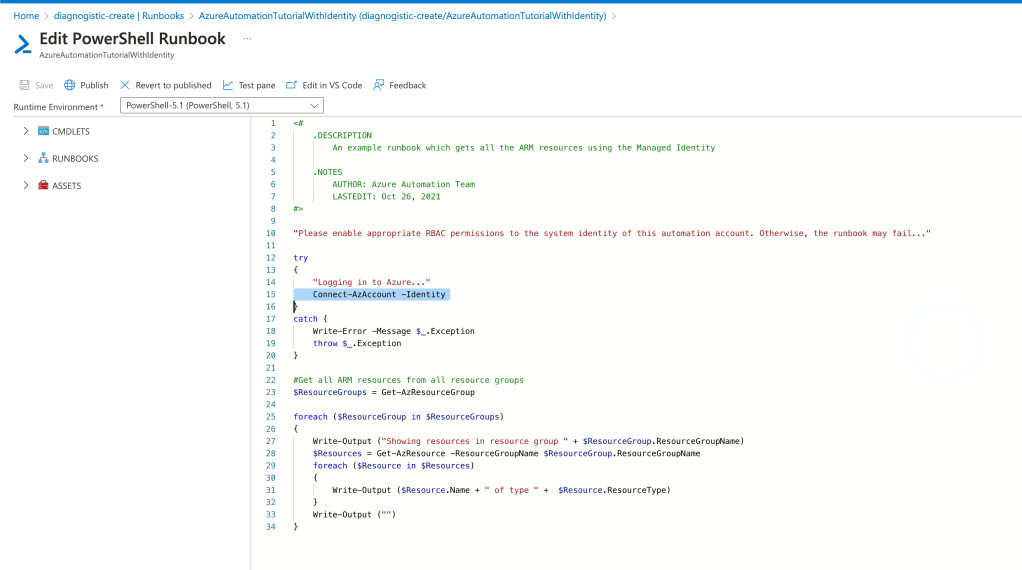
Task: Click the Save disk icon
Action: point(24,85)
